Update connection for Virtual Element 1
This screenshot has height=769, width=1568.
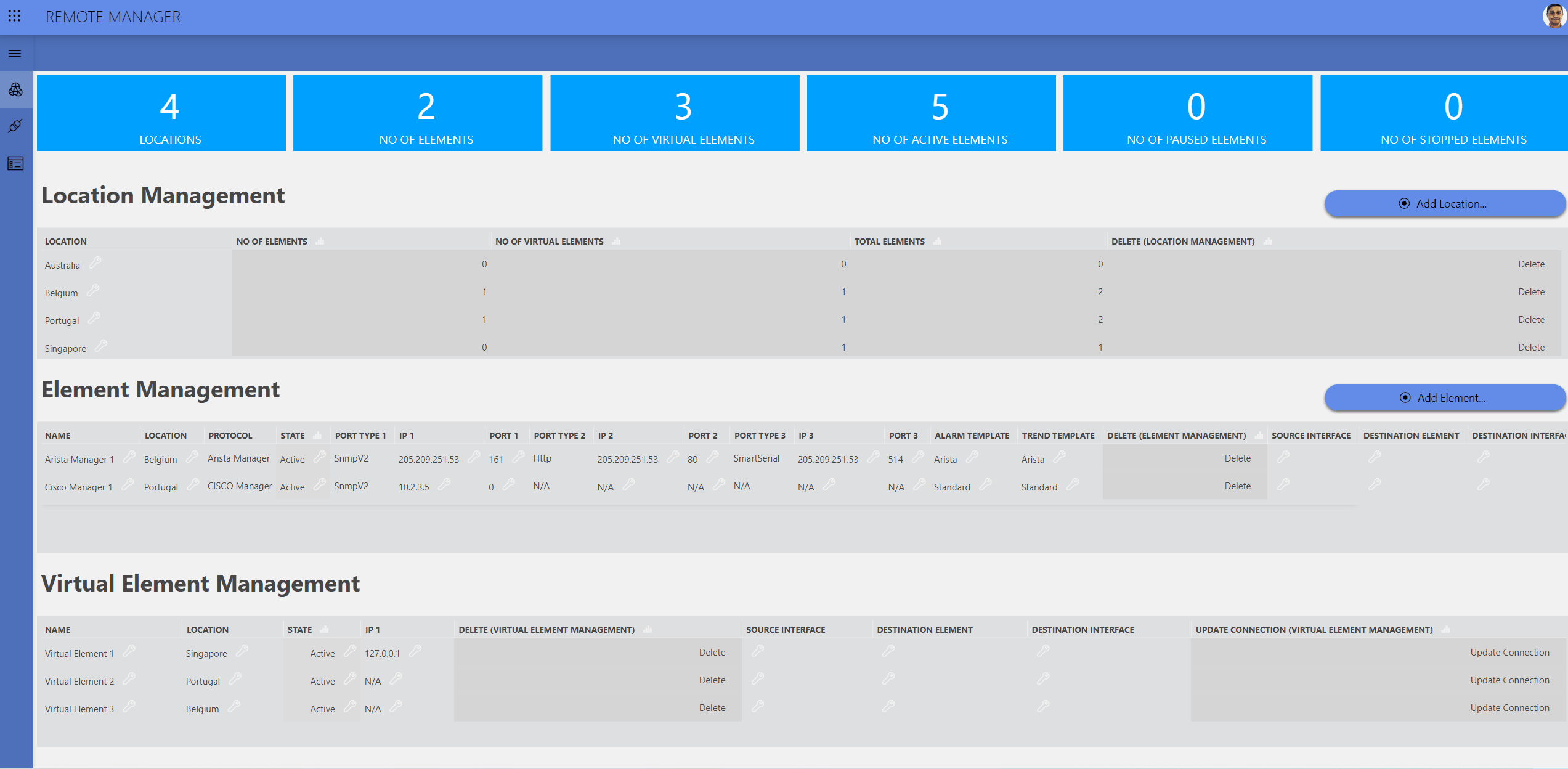(x=1509, y=653)
